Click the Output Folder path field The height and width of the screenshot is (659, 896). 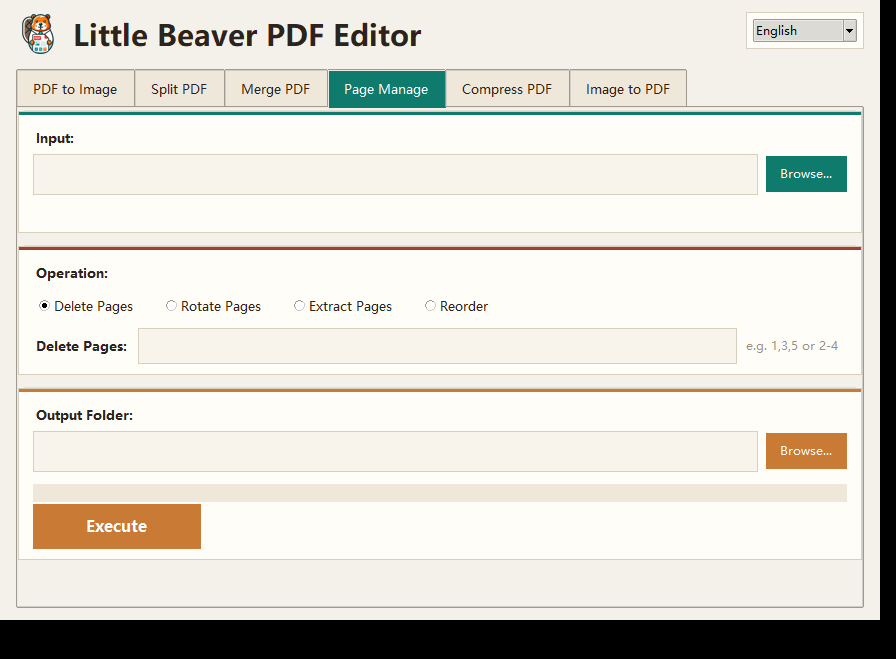tap(395, 452)
